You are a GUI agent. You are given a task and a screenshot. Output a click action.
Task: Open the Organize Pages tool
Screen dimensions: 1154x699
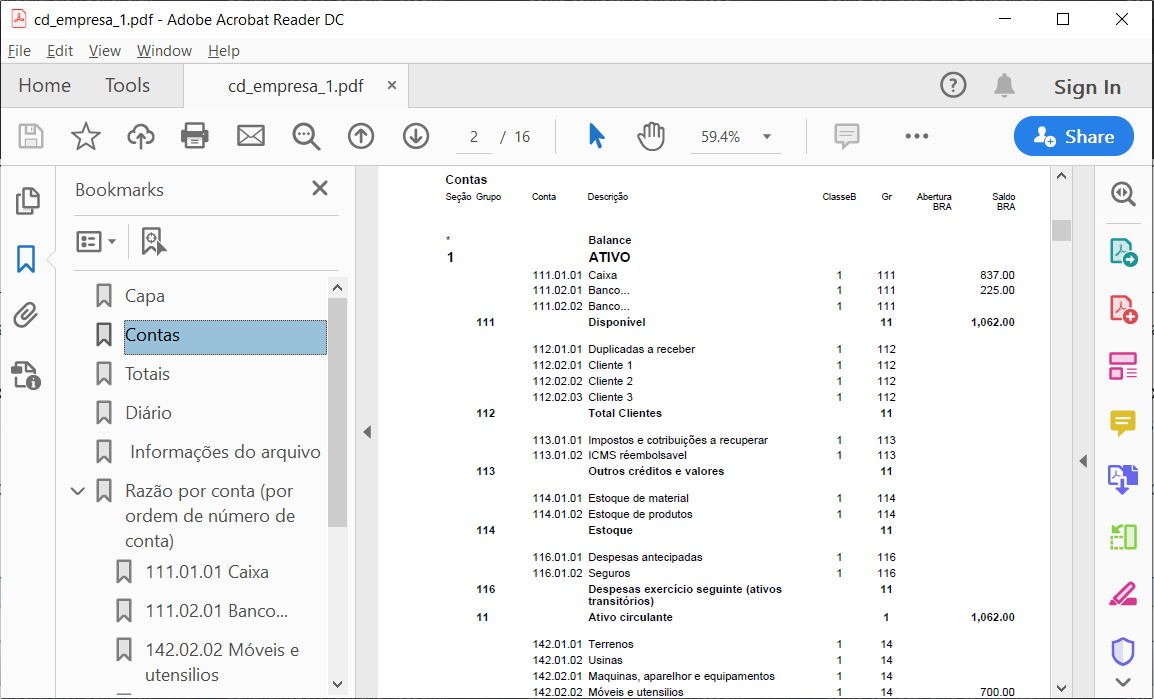[1123, 537]
